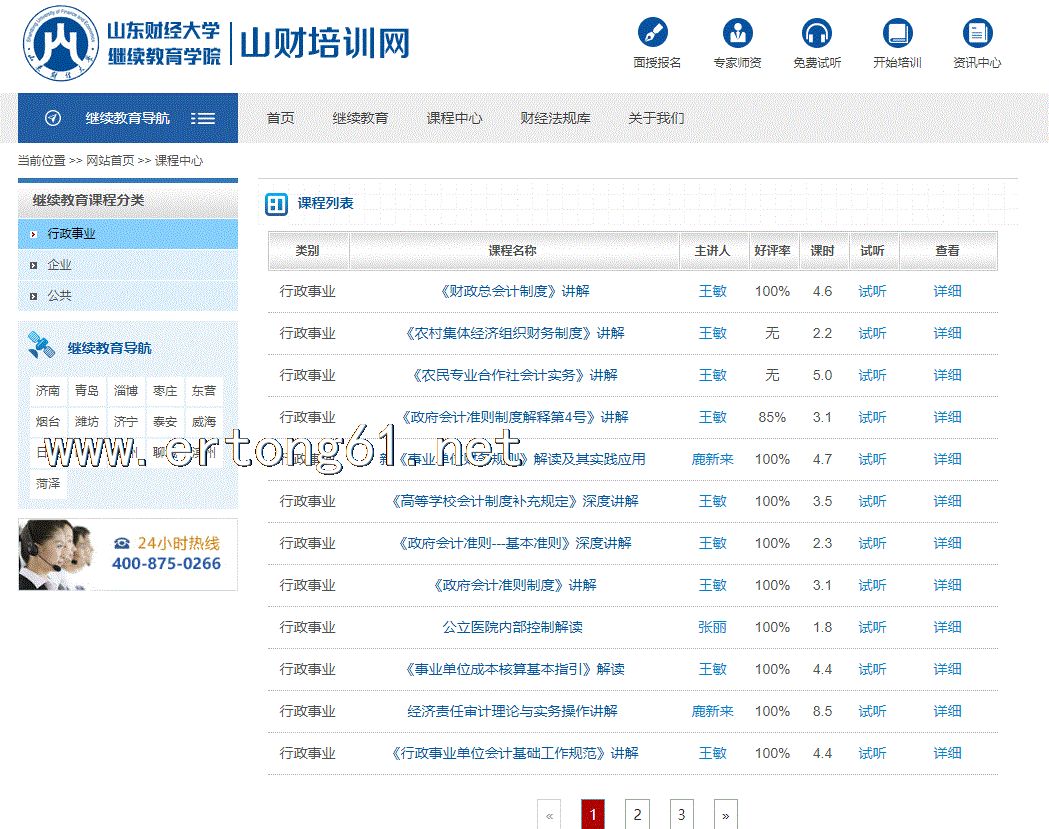Screen dimensions: 1049x829
Task: Open 详细 for 公立医院内部控制解读
Action: pyautogui.click(x=947, y=628)
